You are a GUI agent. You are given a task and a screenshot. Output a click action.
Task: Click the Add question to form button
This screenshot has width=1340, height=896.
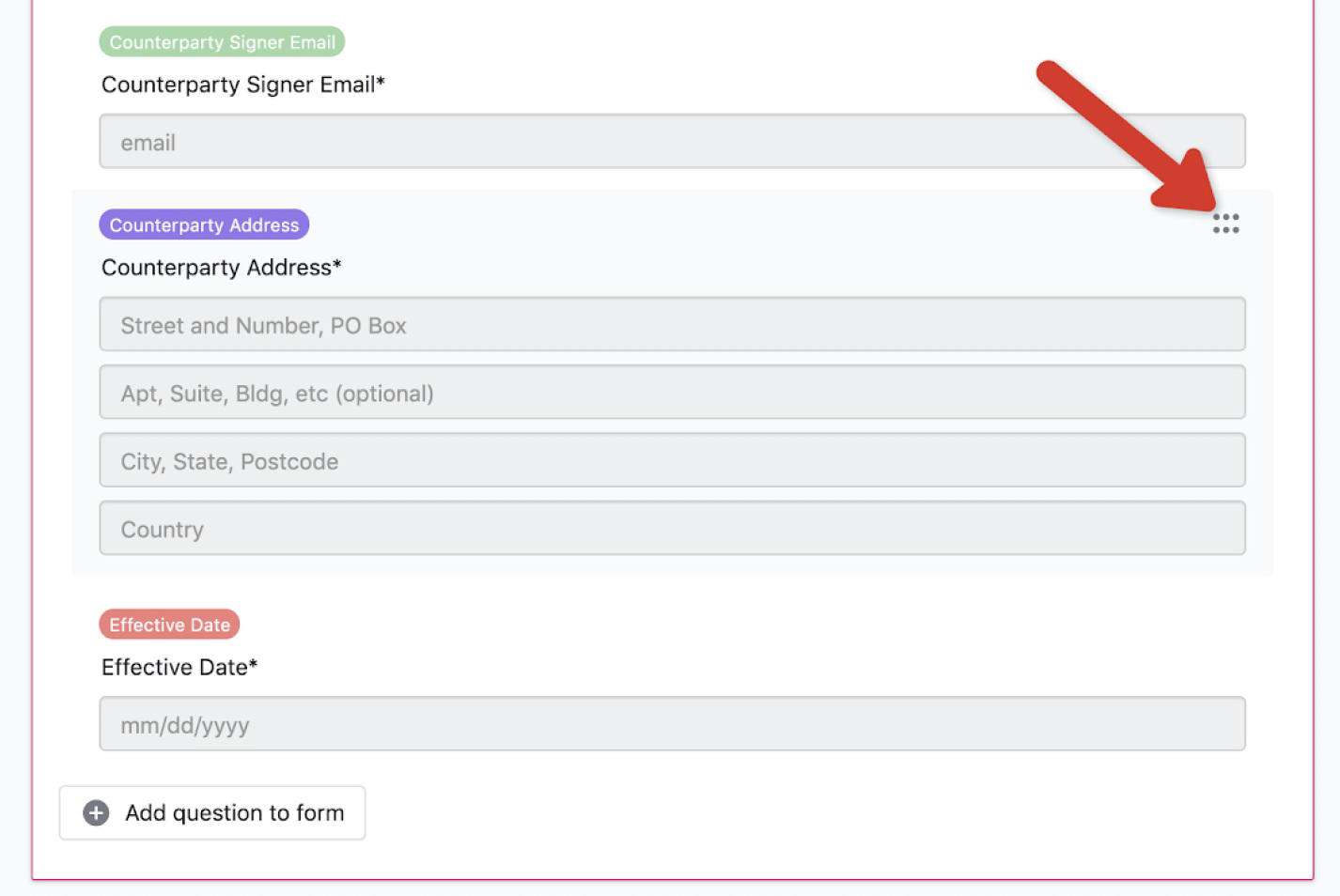[212, 812]
